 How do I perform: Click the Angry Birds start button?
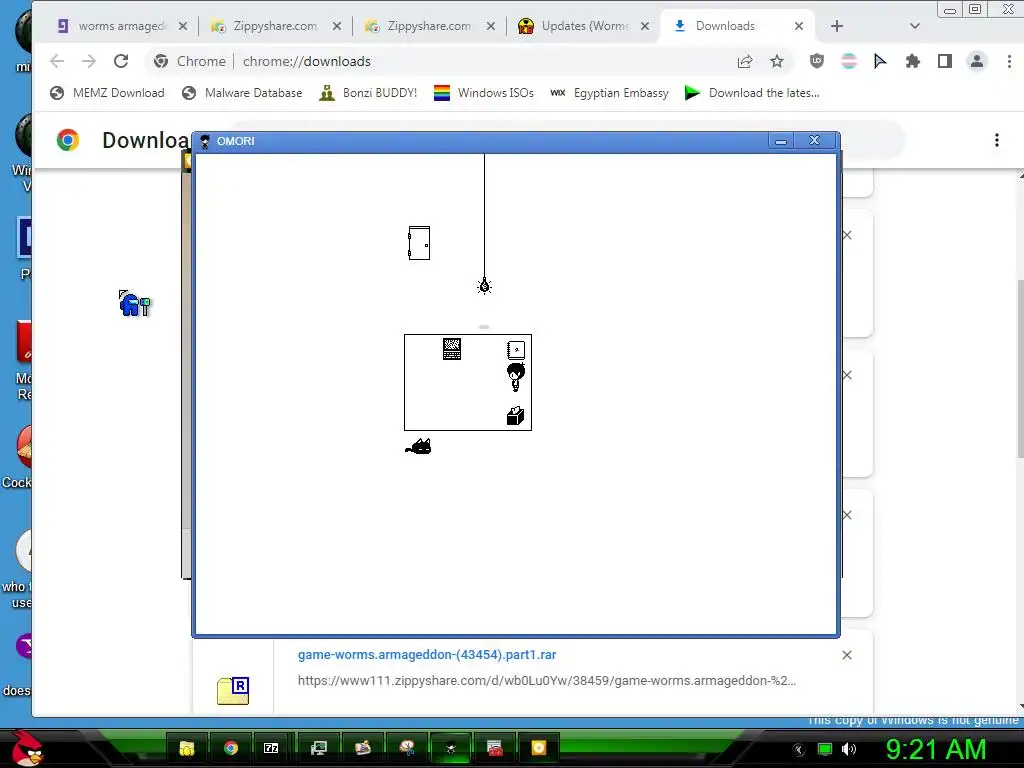(x=27, y=748)
